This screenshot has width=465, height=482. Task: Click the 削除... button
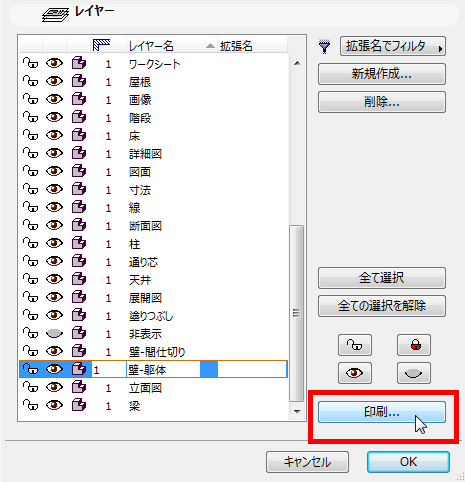(x=382, y=102)
